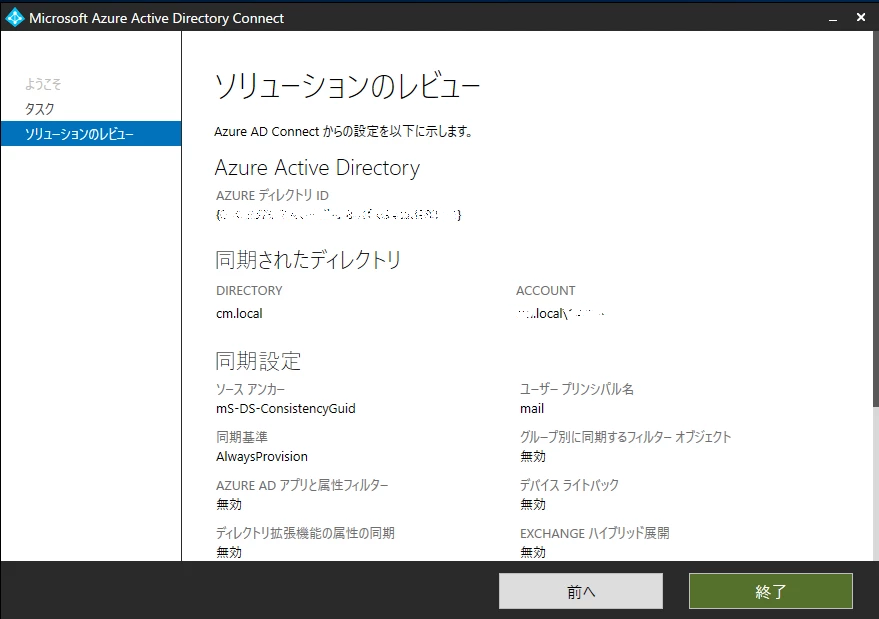The height and width of the screenshot is (619, 879).
Task: Click the AlwaysProvision value
Action: (262, 456)
